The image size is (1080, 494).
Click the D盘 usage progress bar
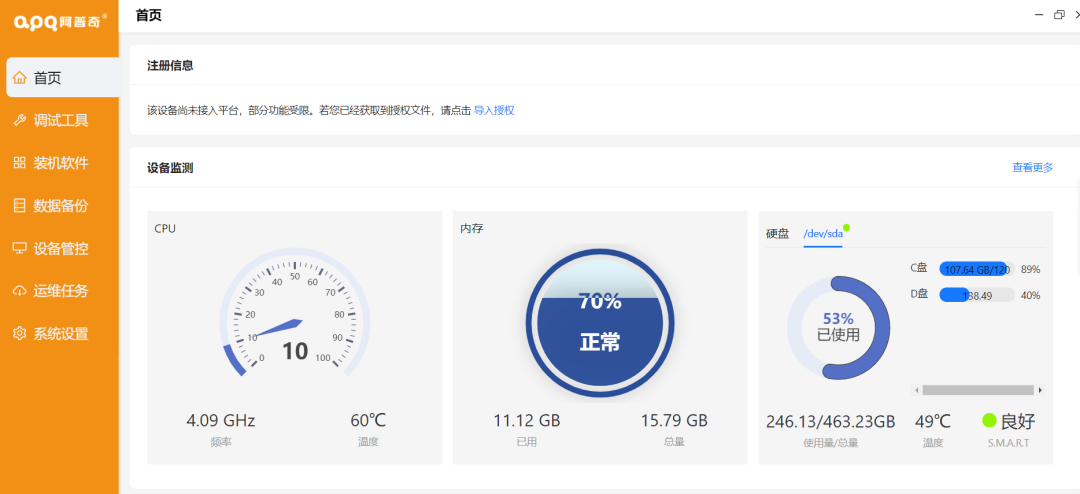(x=976, y=295)
